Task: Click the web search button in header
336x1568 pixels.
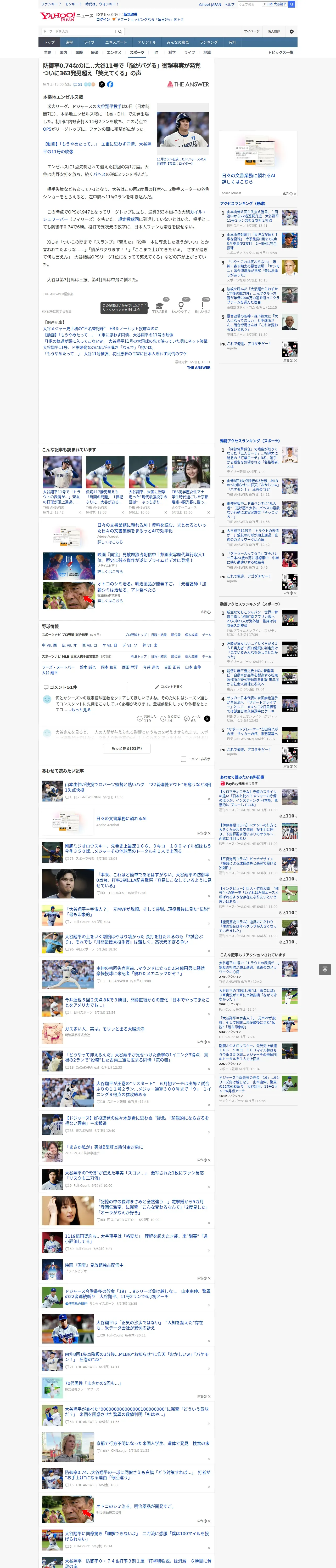Action: (x=292, y=4)
